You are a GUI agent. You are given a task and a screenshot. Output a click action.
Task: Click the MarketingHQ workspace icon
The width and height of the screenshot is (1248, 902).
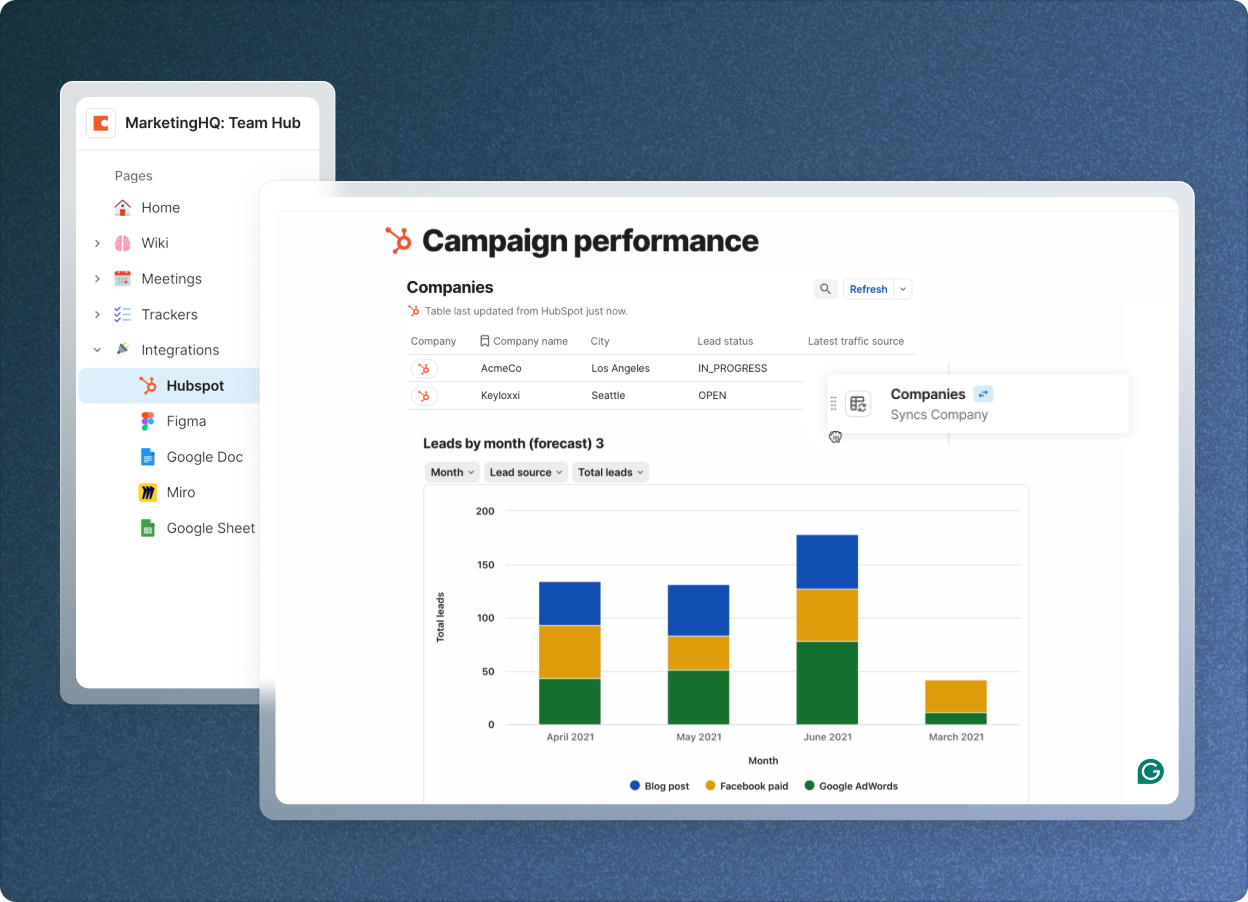(x=100, y=123)
